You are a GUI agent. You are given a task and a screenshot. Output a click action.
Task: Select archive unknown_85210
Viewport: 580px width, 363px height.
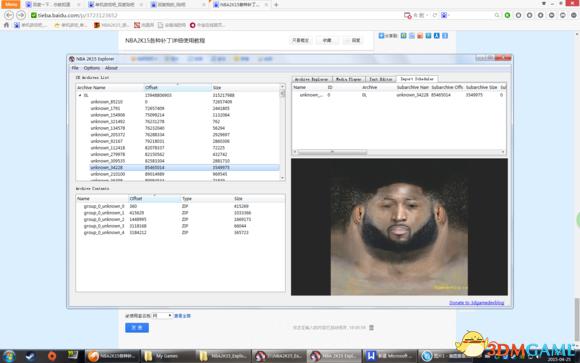tap(107, 102)
